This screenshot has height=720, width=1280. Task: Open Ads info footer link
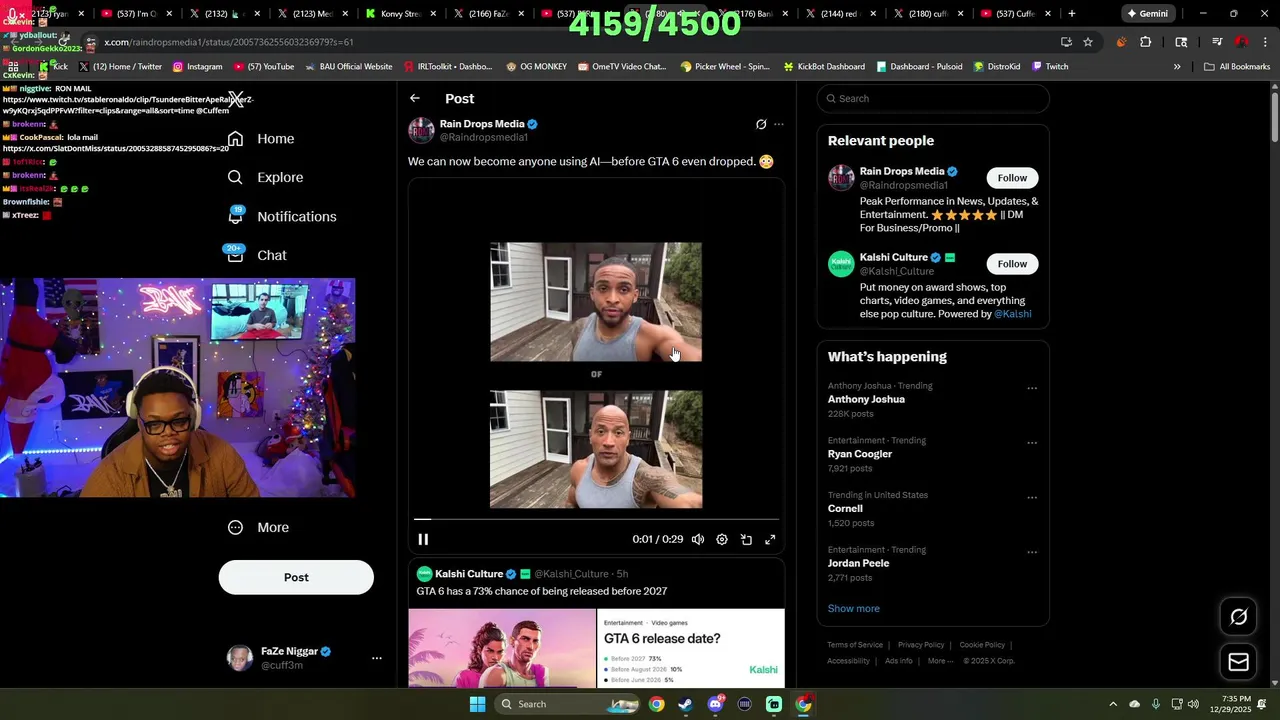899,661
